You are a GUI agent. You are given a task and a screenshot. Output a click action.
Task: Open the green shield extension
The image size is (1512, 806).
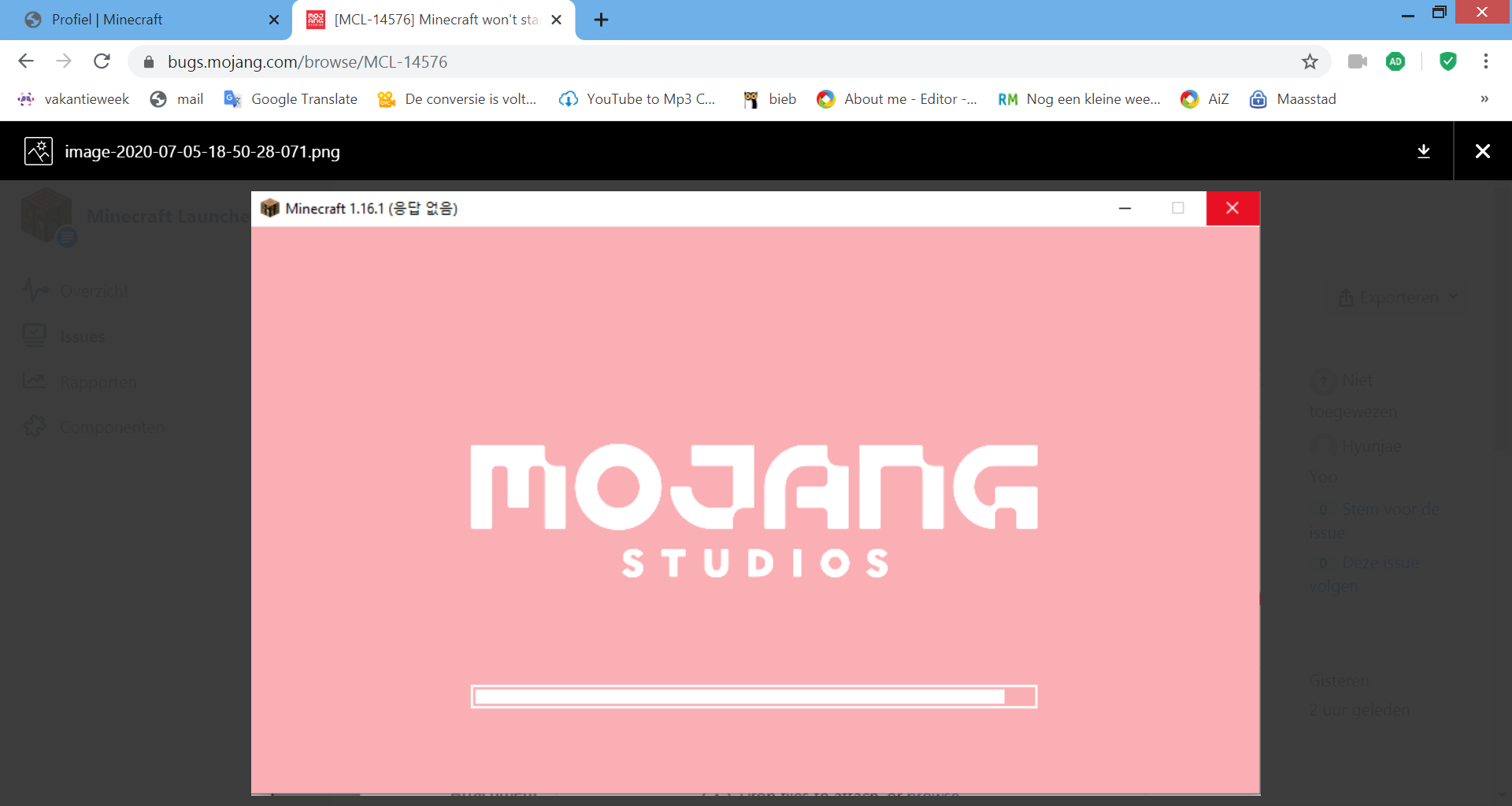1447,61
